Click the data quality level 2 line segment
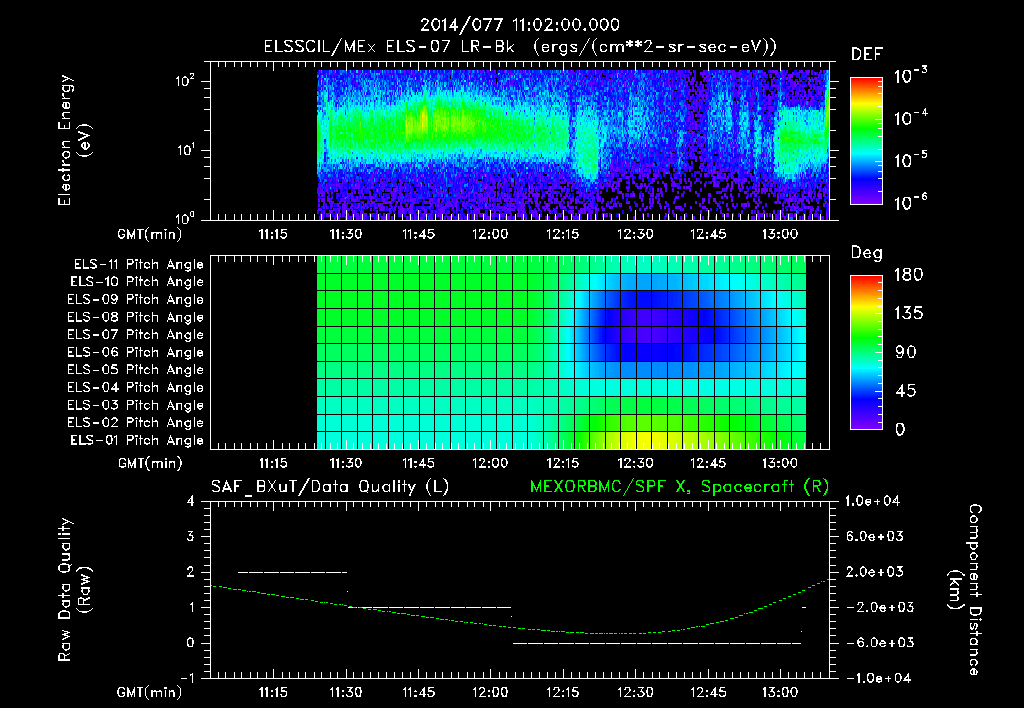 click(x=293, y=572)
